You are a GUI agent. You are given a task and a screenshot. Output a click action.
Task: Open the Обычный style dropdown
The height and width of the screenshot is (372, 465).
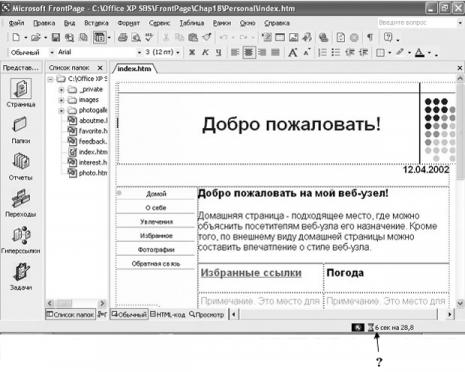52,53
